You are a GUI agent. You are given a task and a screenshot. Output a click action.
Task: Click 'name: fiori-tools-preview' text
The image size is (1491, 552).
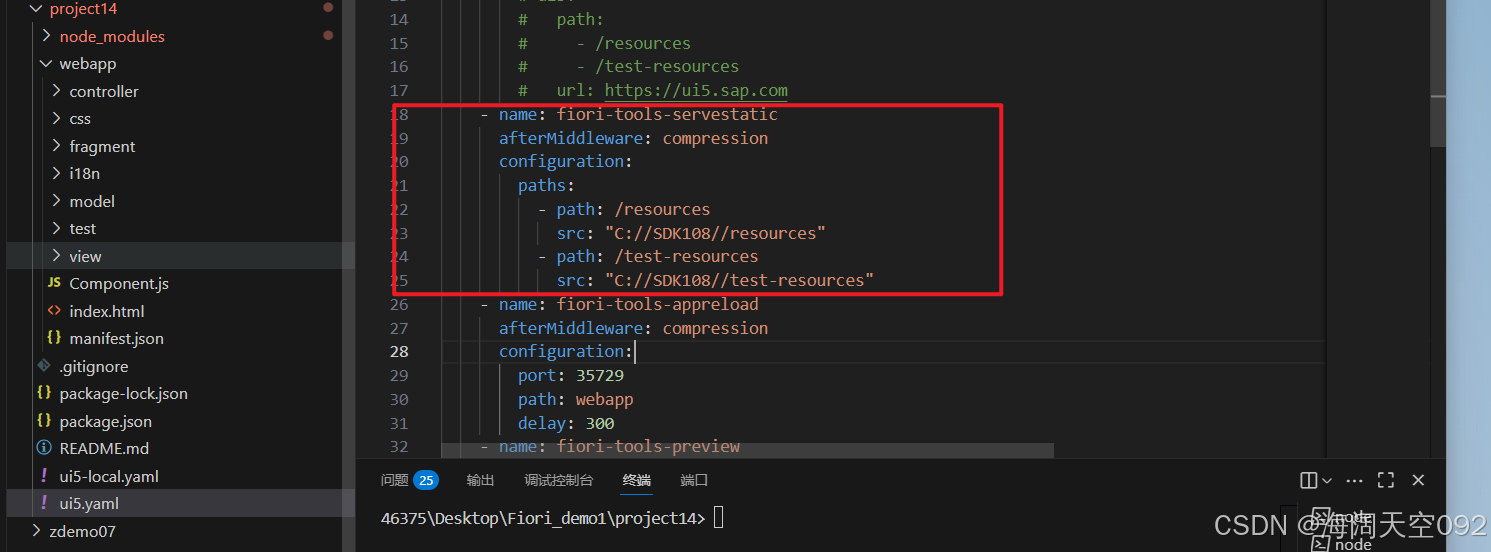[619, 446]
